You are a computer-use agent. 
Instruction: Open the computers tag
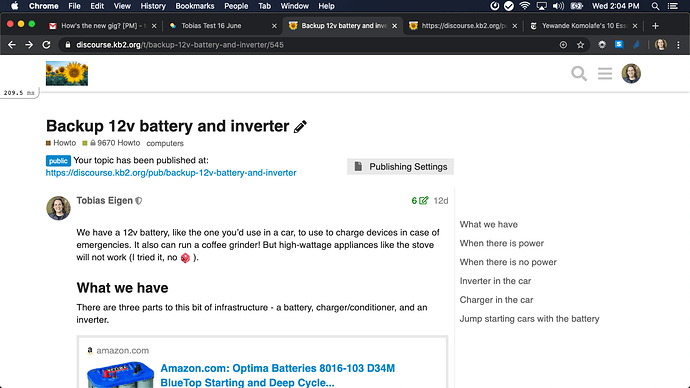tap(165, 143)
